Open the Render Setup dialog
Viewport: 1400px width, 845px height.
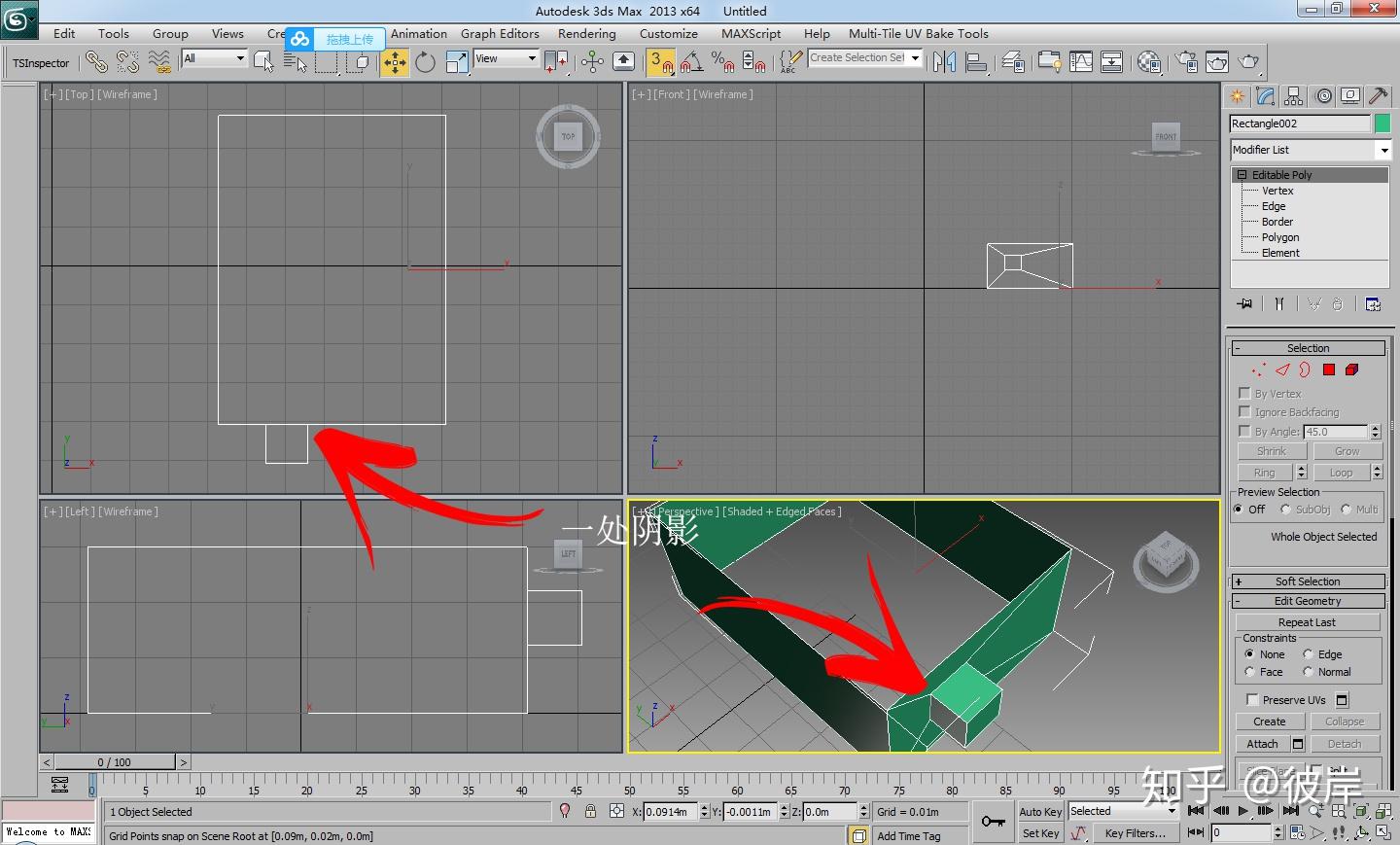(x=1186, y=62)
